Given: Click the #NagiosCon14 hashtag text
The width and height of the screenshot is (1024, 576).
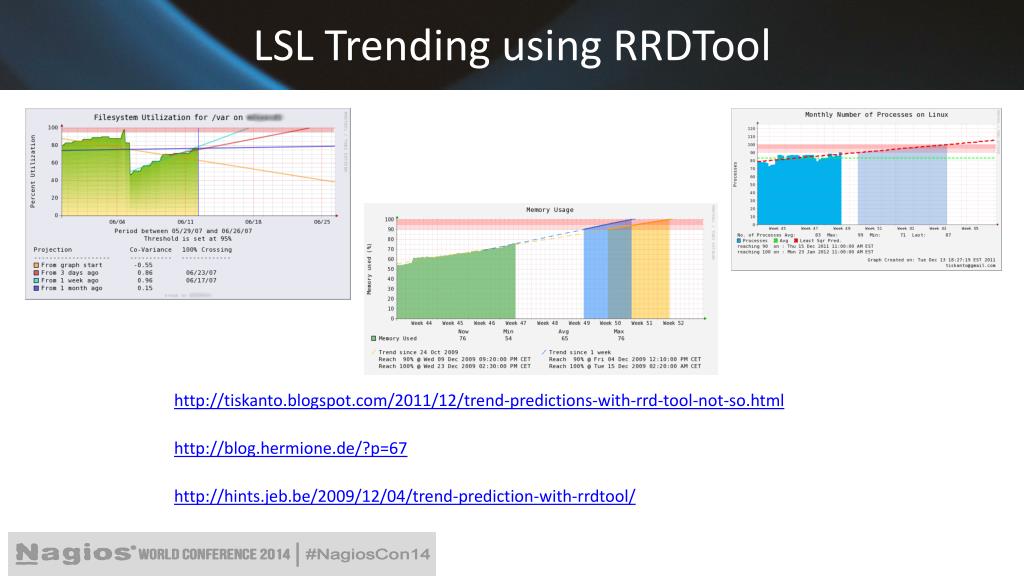Looking at the screenshot, I should [x=368, y=554].
